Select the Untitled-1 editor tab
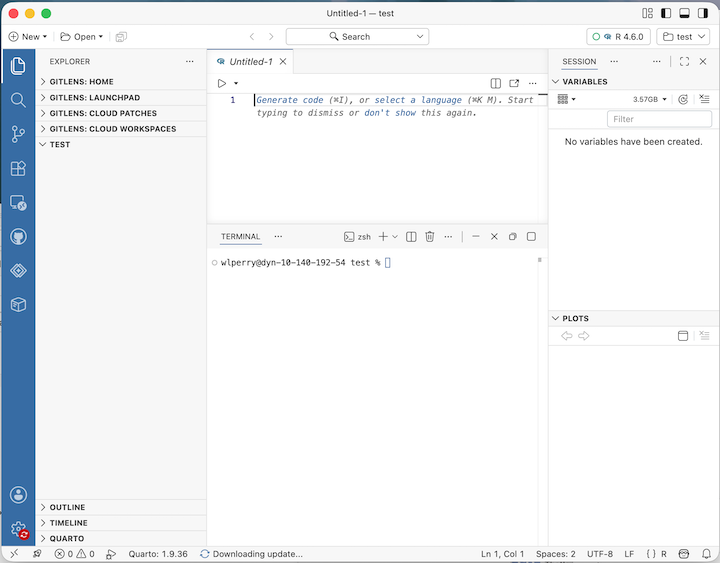This screenshot has width=720, height=563. (251, 62)
